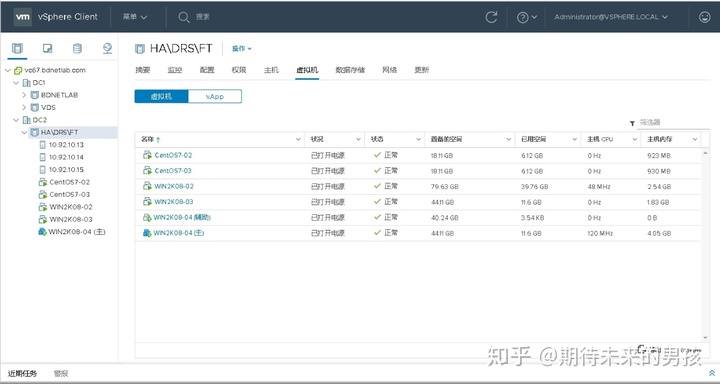The image size is (720, 385).
Task: Click the DC1 datacenter icon in tree
Action: [27, 83]
